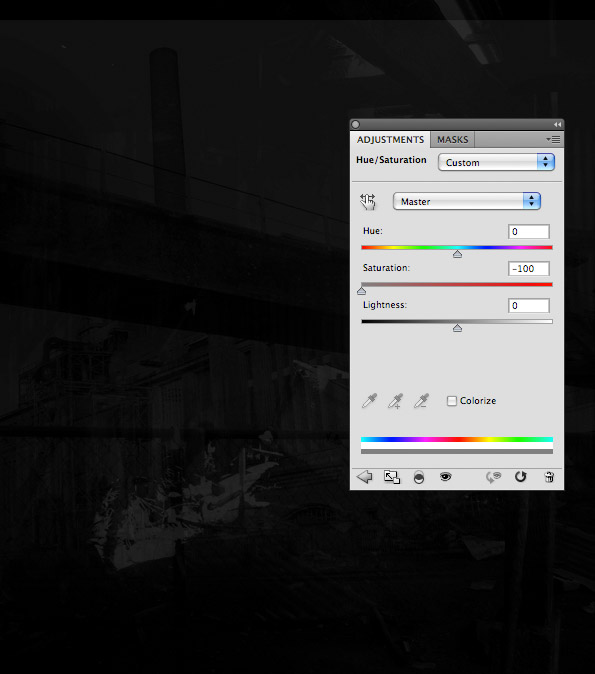Click the 'Saturation:' label
Screen dimensions: 595x674
click(386, 268)
